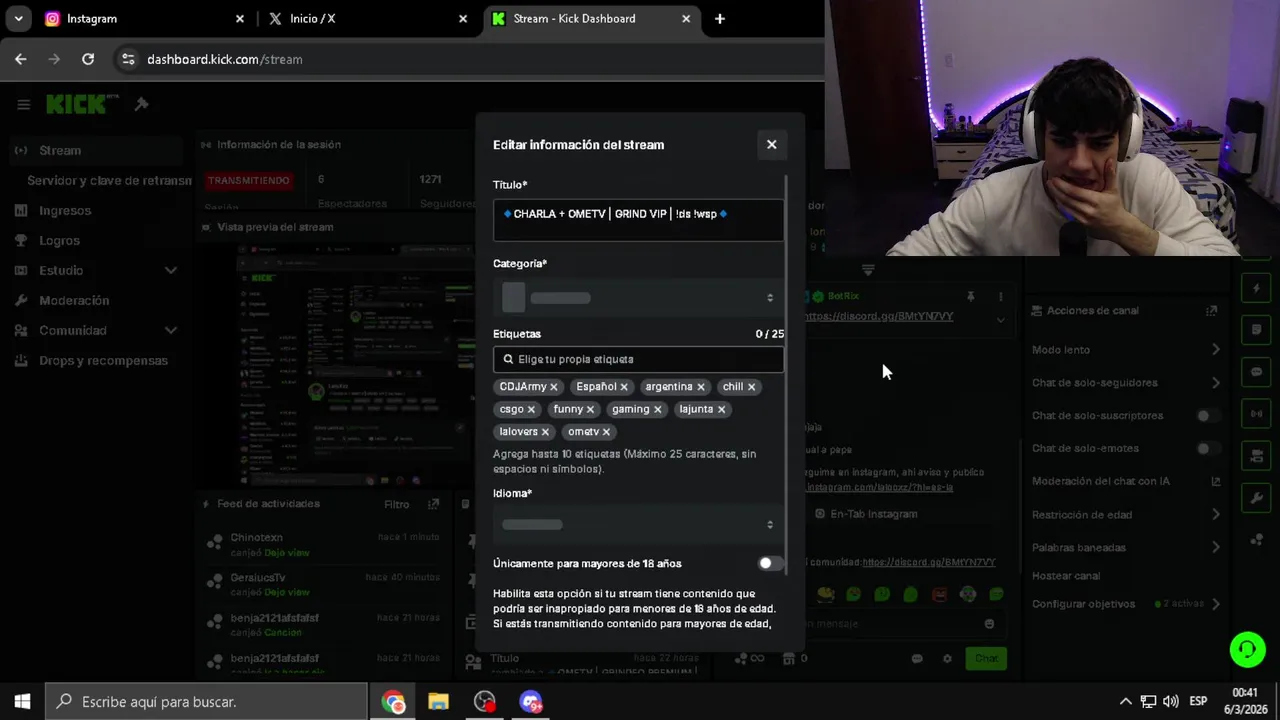Open the Idioma dropdown
The width and height of the screenshot is (1280, 720).
click(638, 524)
